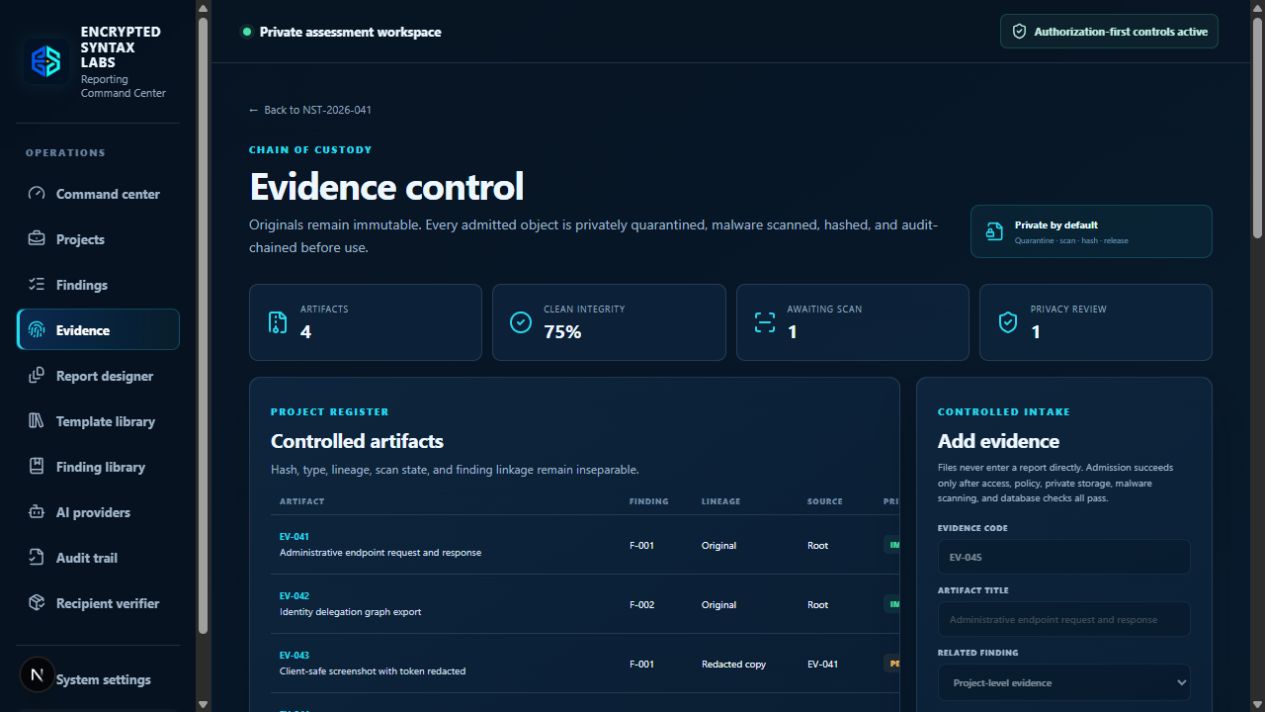
Task: Click the ARTIFACT column header
Action: [302, 501]
